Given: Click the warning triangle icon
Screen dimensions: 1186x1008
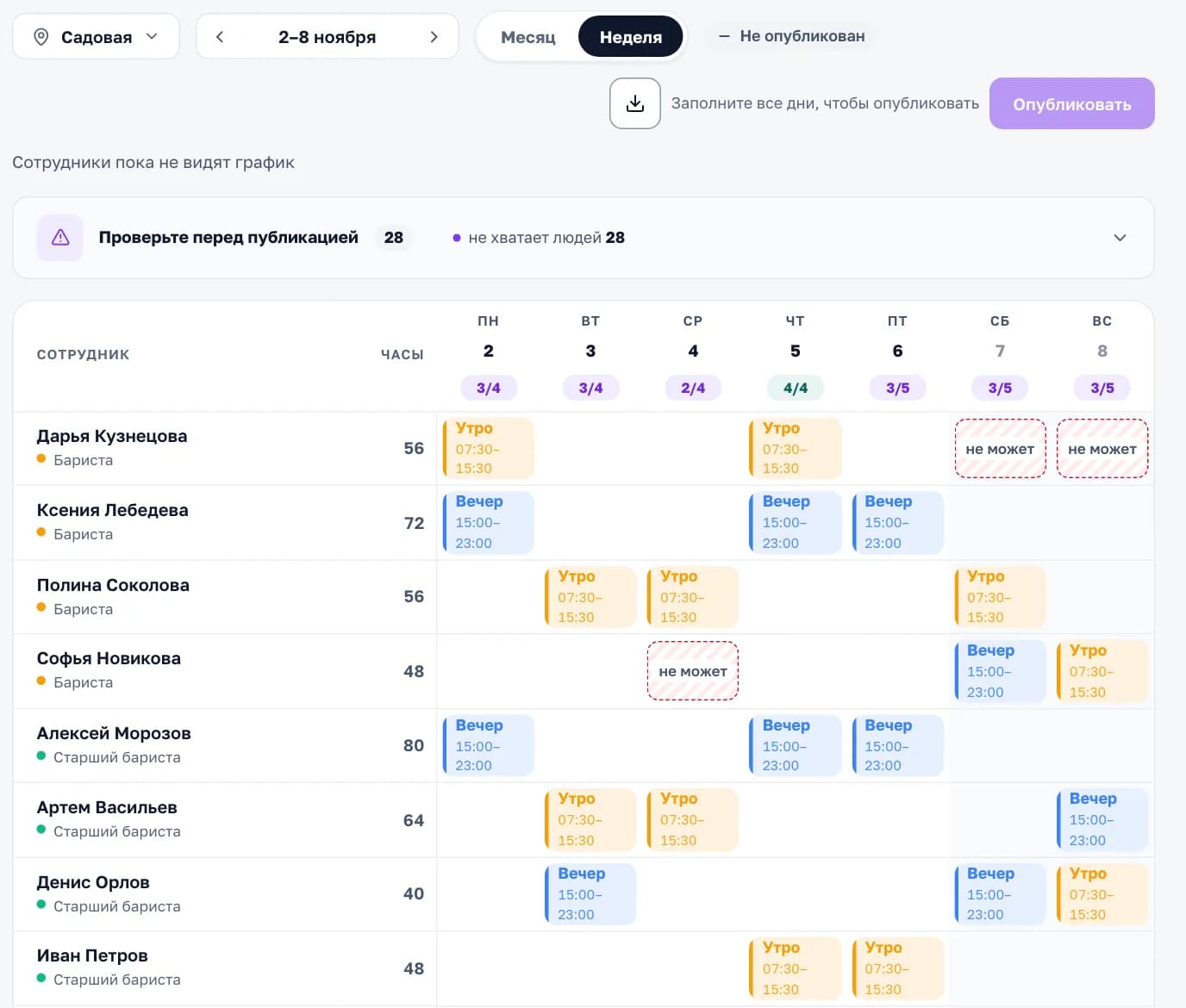Looking at the screenshot, I should 60,238.
